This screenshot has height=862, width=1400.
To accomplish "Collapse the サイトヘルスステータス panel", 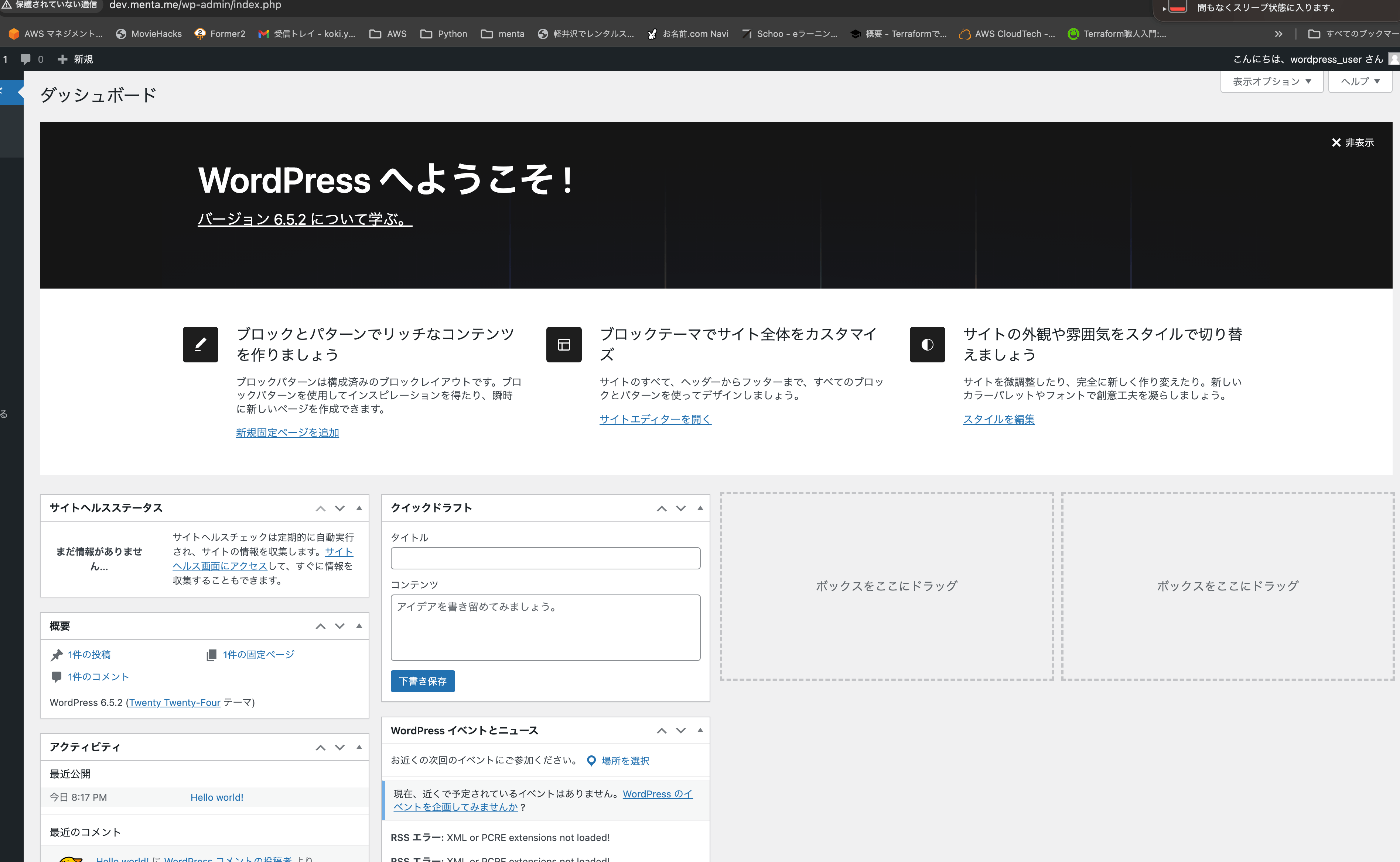I will 359,508.
